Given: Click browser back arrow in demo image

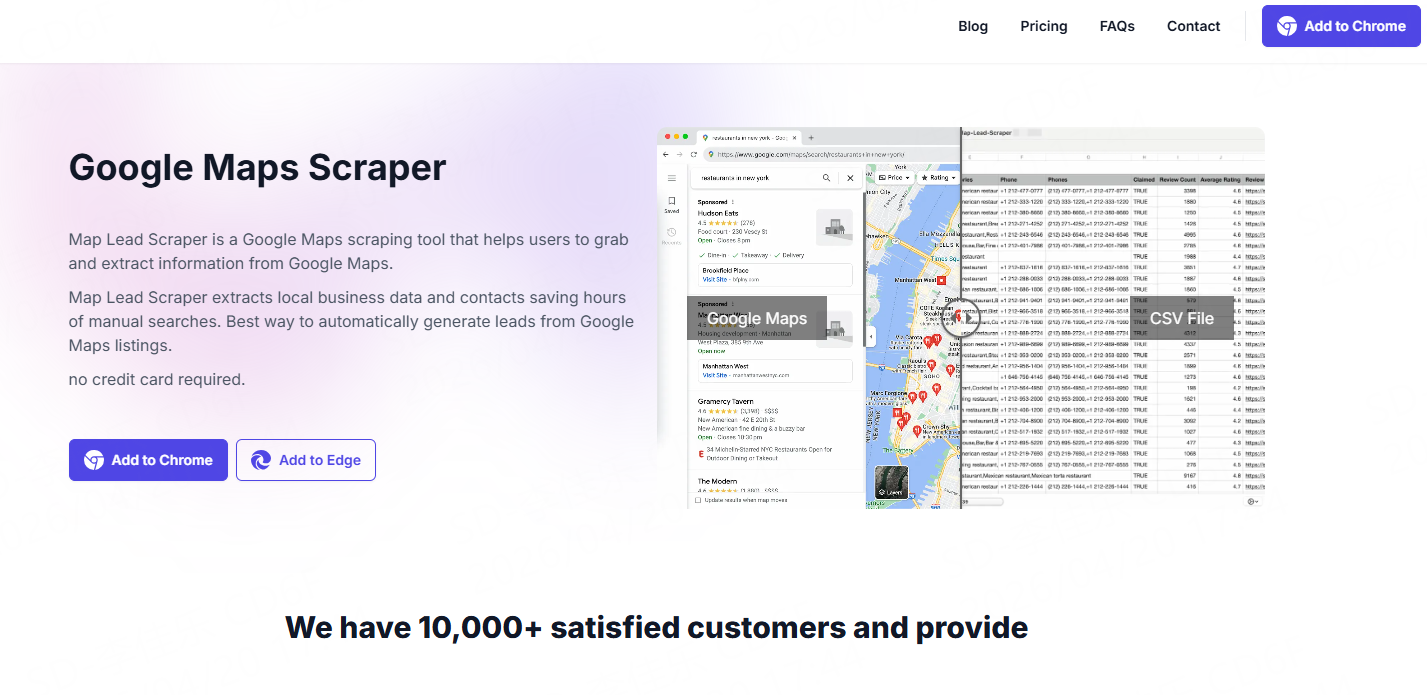Looking at the screenshot, I should (666, 154).
